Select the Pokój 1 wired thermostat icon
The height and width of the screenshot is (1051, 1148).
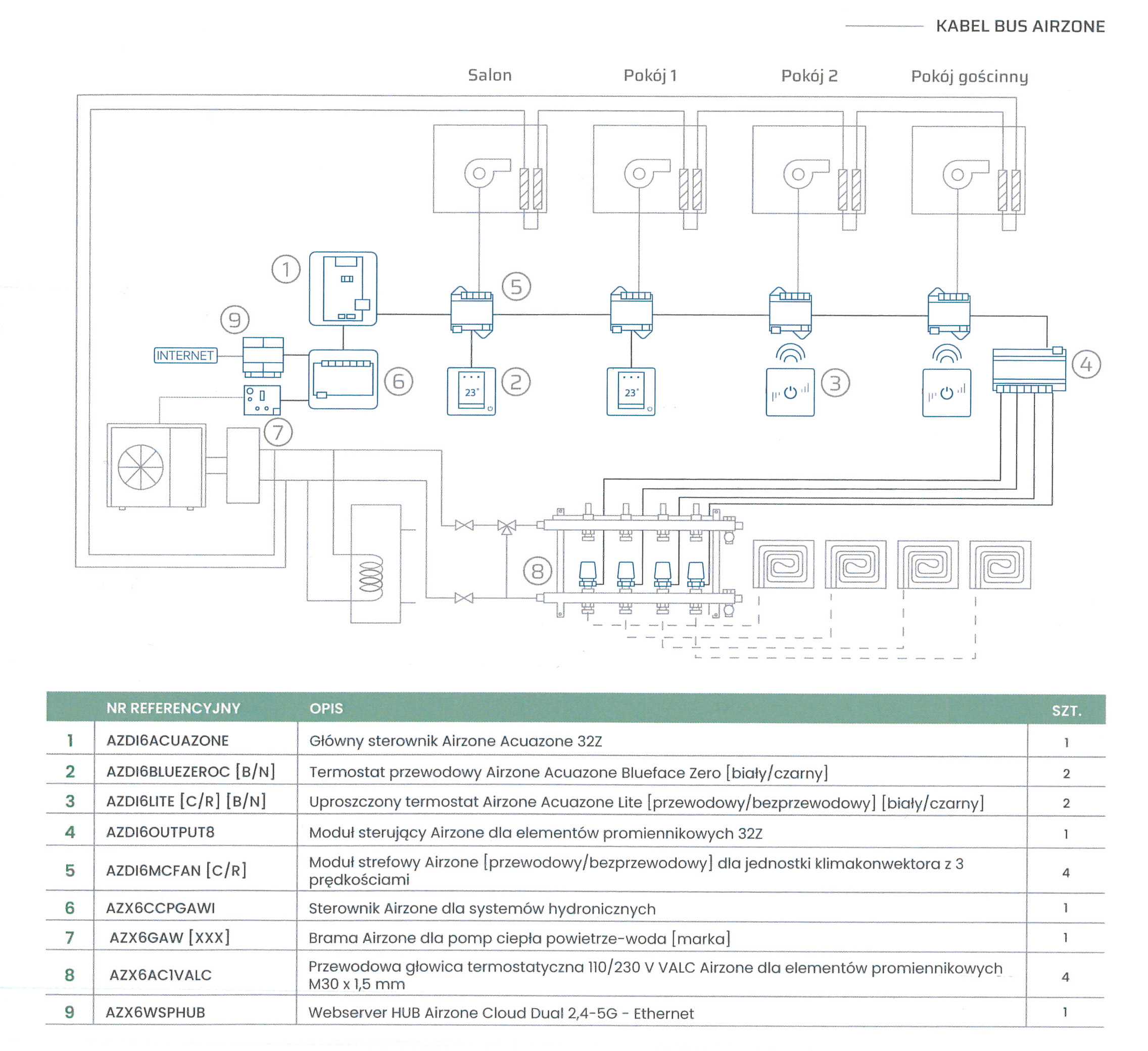(x=631, y=391)
